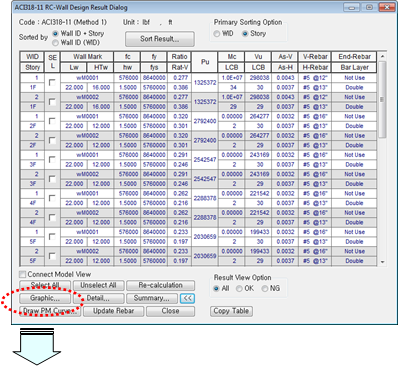
Task: Choose WID as primary sorting option
Action: tap(217, 34)
